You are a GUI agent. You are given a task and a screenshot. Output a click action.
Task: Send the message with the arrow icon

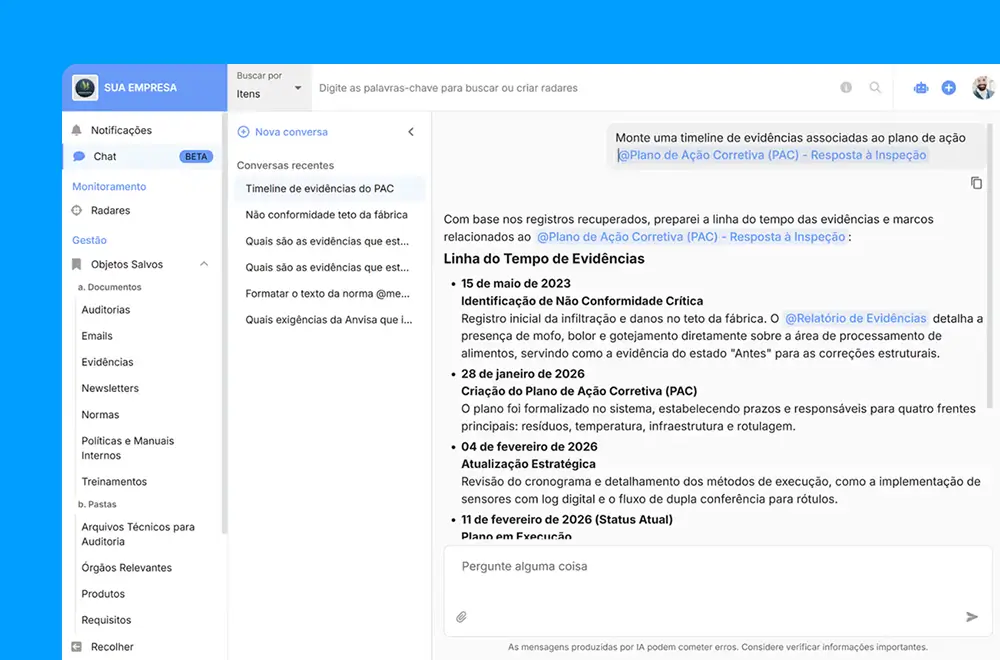tap(971, 617)
